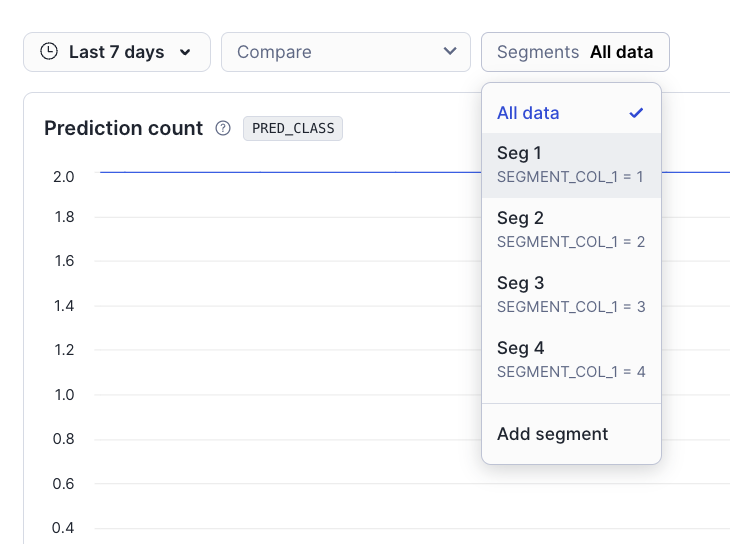Click the help icon beside Prediction count
Image resolution: width=730 pixels, height=544 pixels.
pyautogui.click(x=223, y=128)
